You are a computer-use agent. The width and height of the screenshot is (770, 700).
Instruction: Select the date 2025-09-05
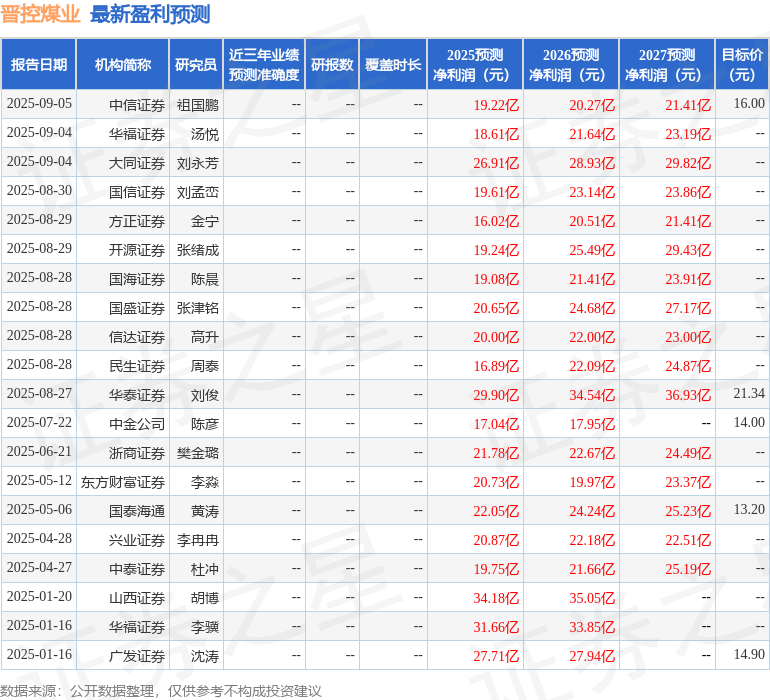[39, 104]
